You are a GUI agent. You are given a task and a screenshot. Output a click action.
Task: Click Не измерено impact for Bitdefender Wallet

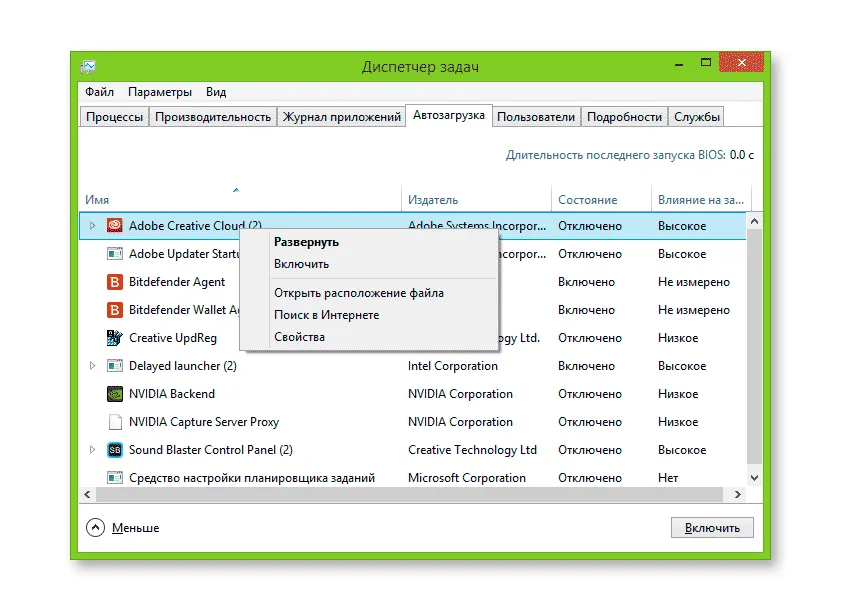pyautogui.click(x=694, y=310)
